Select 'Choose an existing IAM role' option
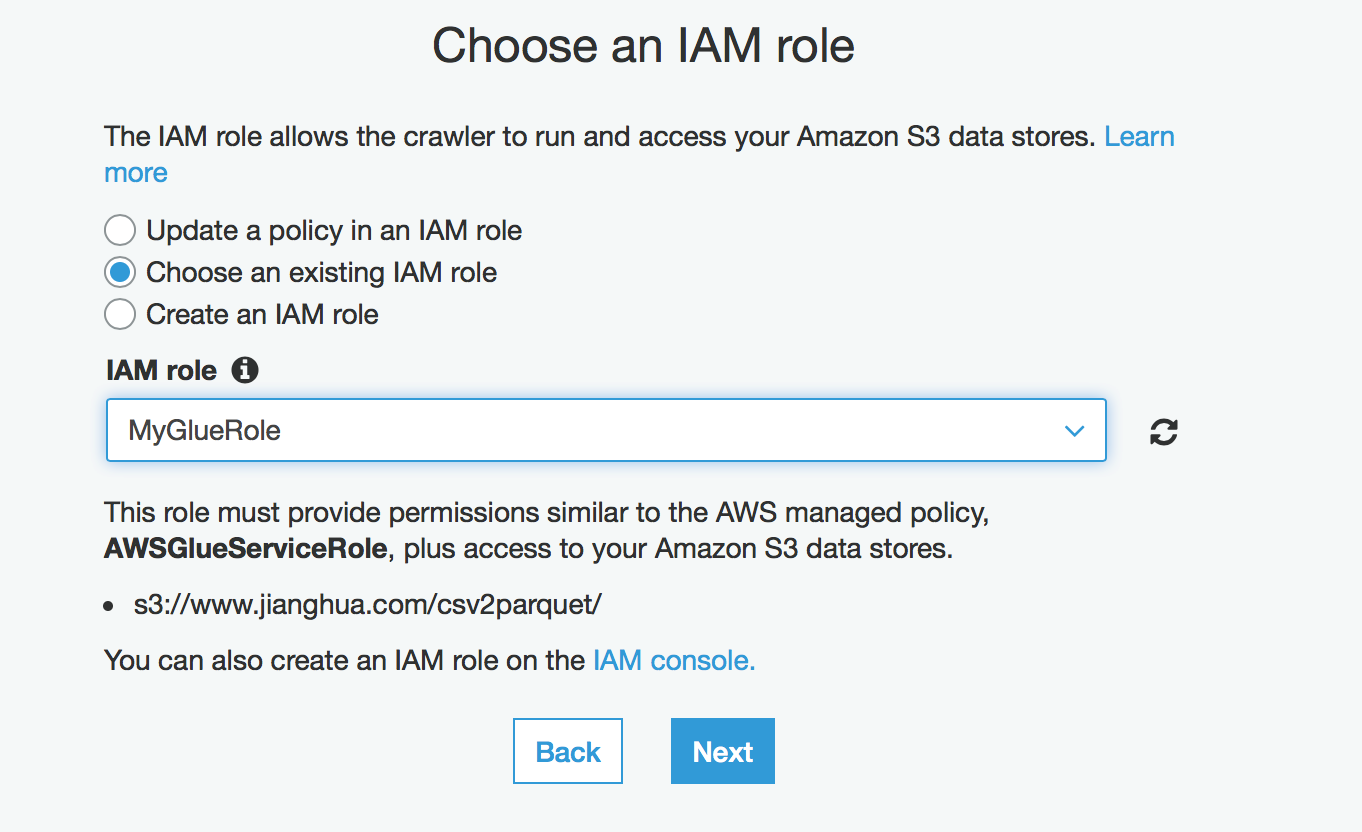This screenshot has height=832, width=1362. tap(120, 273)
